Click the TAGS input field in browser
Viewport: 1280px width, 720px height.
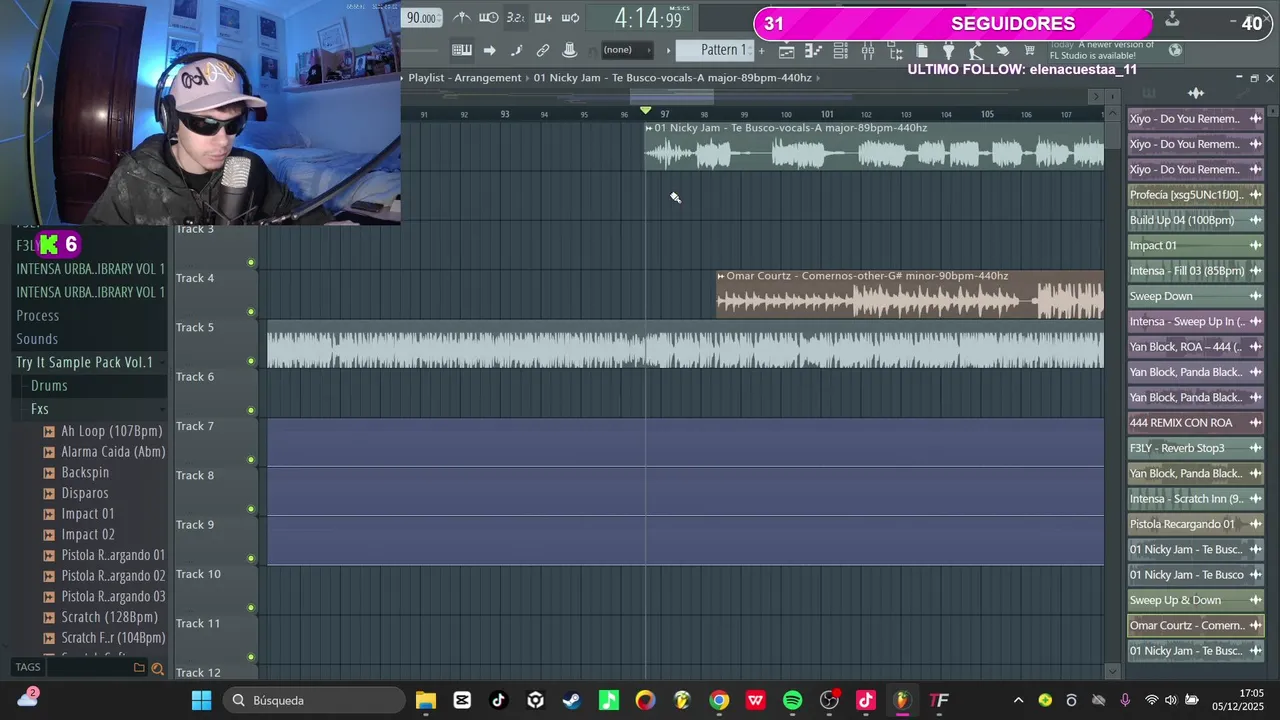coord(88,668)
